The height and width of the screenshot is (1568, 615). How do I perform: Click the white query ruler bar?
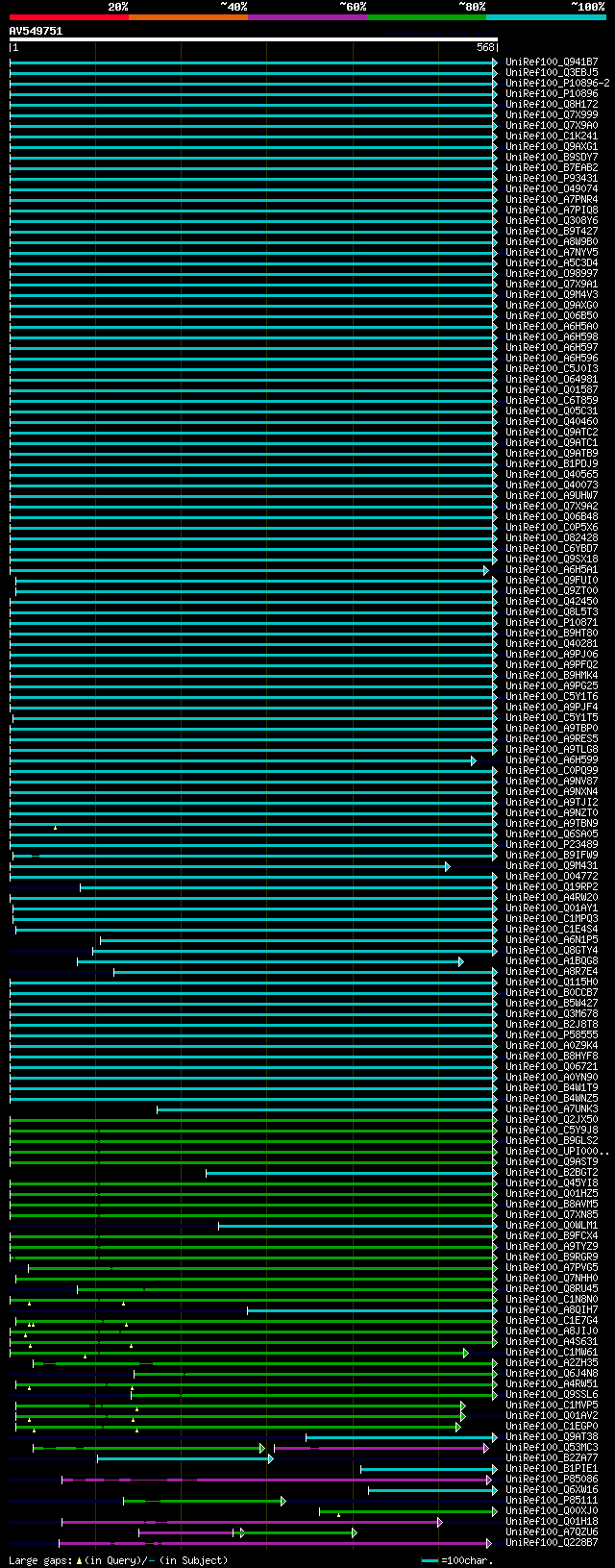tap(254, 39)
